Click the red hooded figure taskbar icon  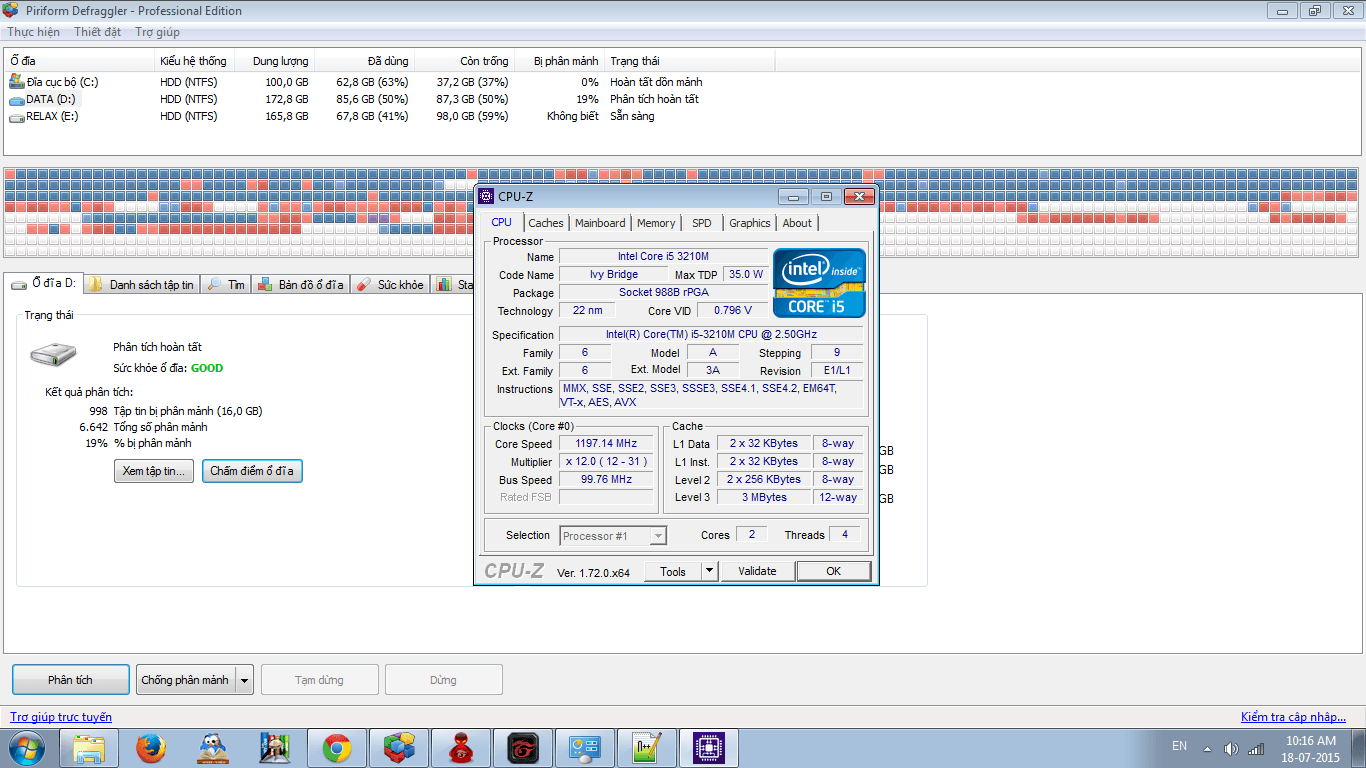click(461, 748)
